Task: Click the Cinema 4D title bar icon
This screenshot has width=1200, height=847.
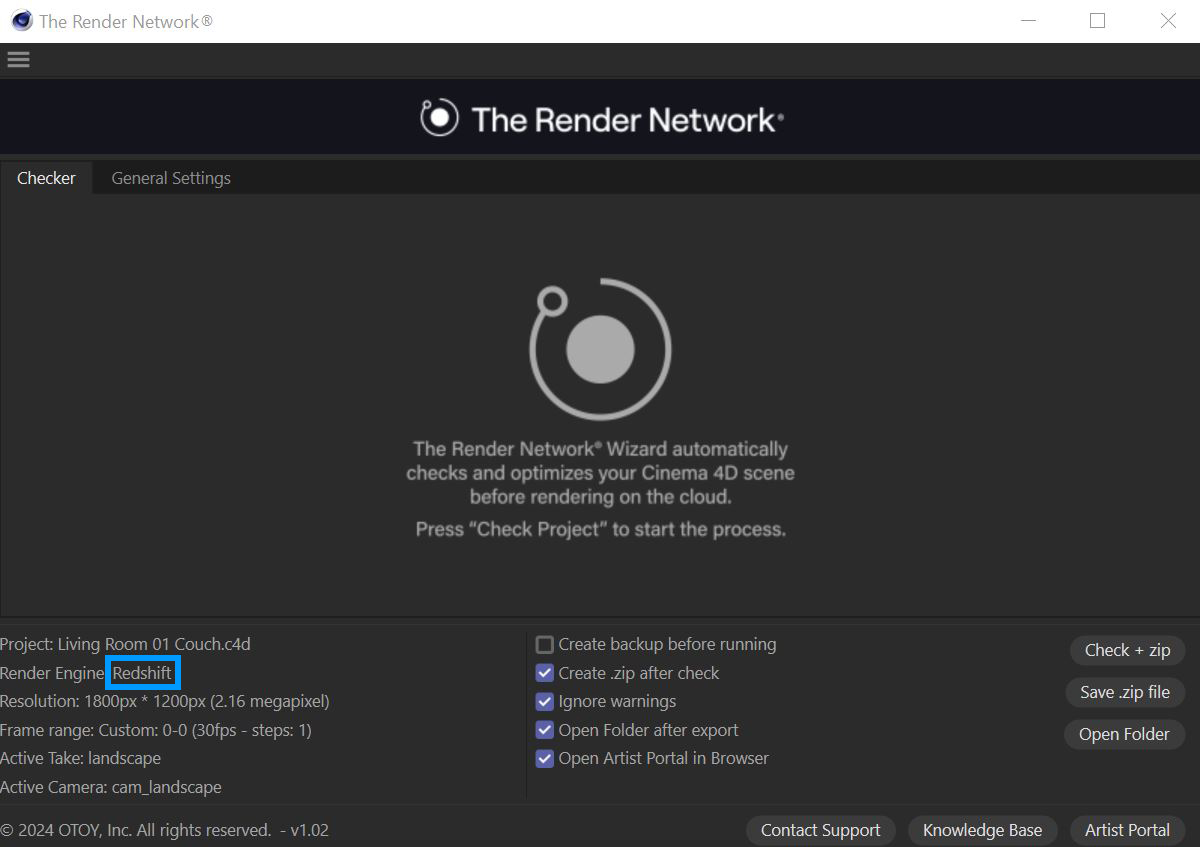Action: 21,21
